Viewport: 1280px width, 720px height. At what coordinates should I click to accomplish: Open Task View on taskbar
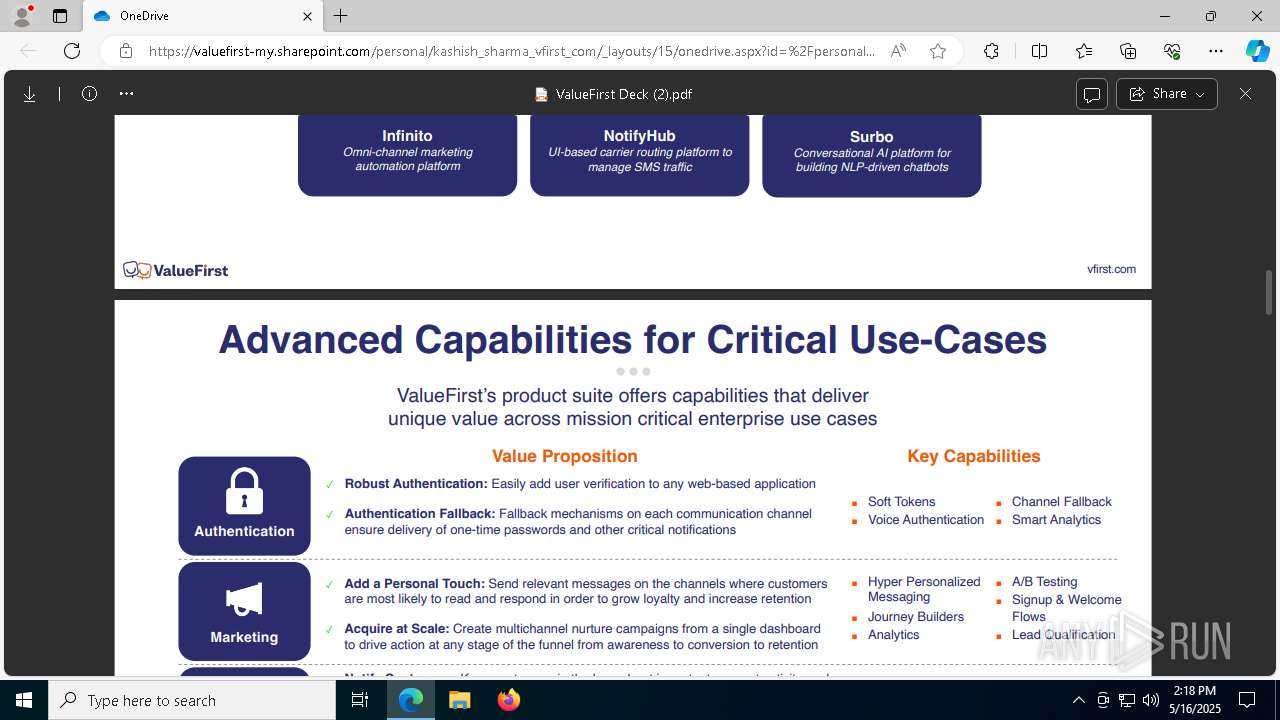point(360,700)
